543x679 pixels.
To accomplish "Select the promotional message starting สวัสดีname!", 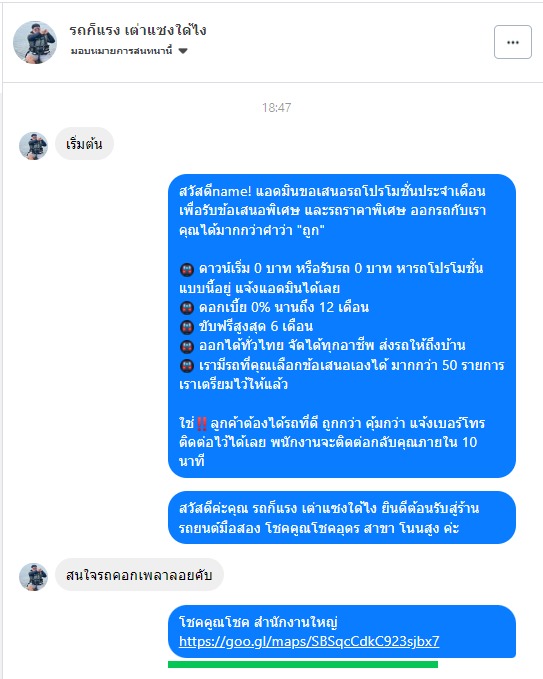I will [342, 326].
